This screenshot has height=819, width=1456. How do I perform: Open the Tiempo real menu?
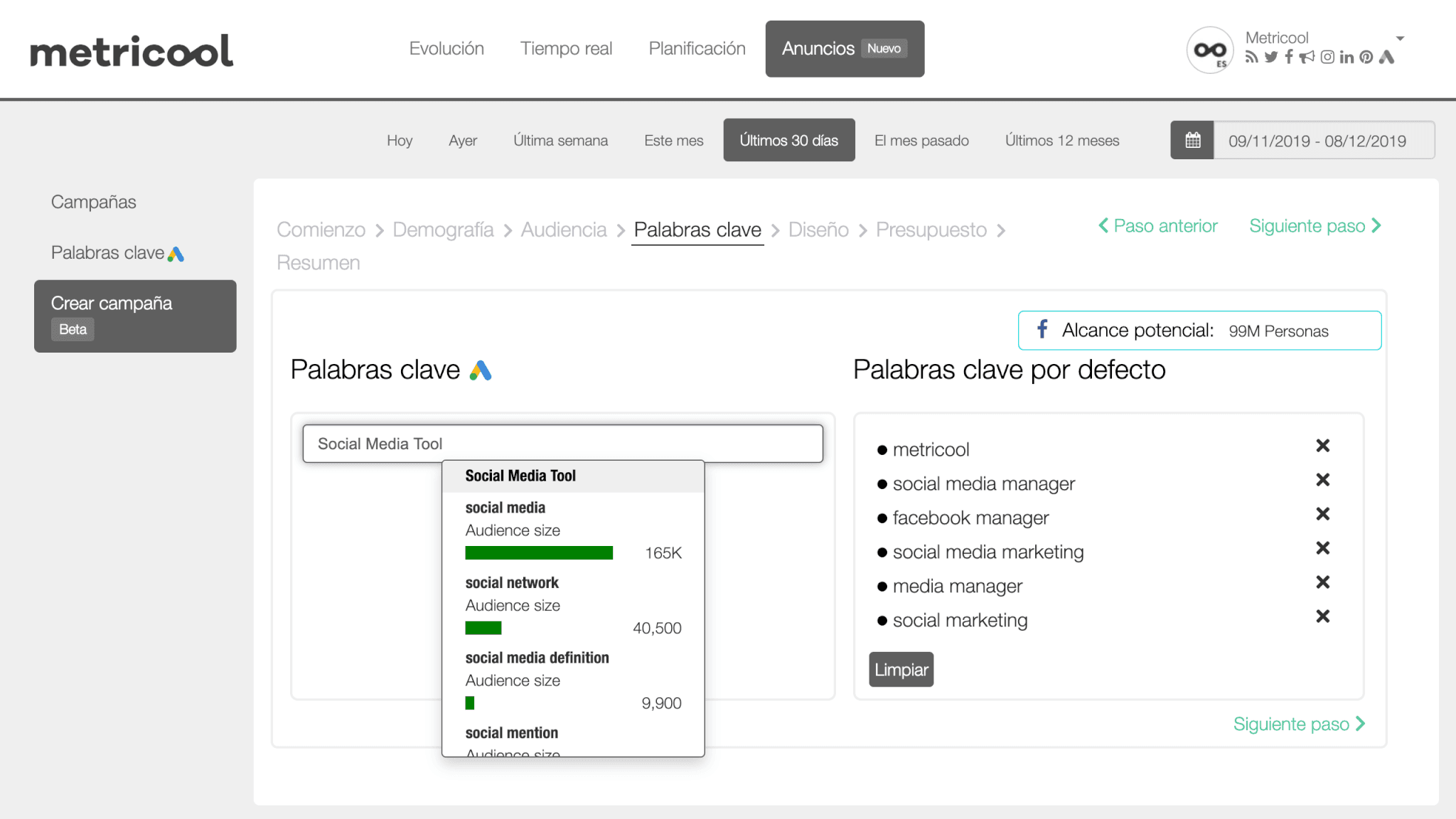[x=566, y=48]
